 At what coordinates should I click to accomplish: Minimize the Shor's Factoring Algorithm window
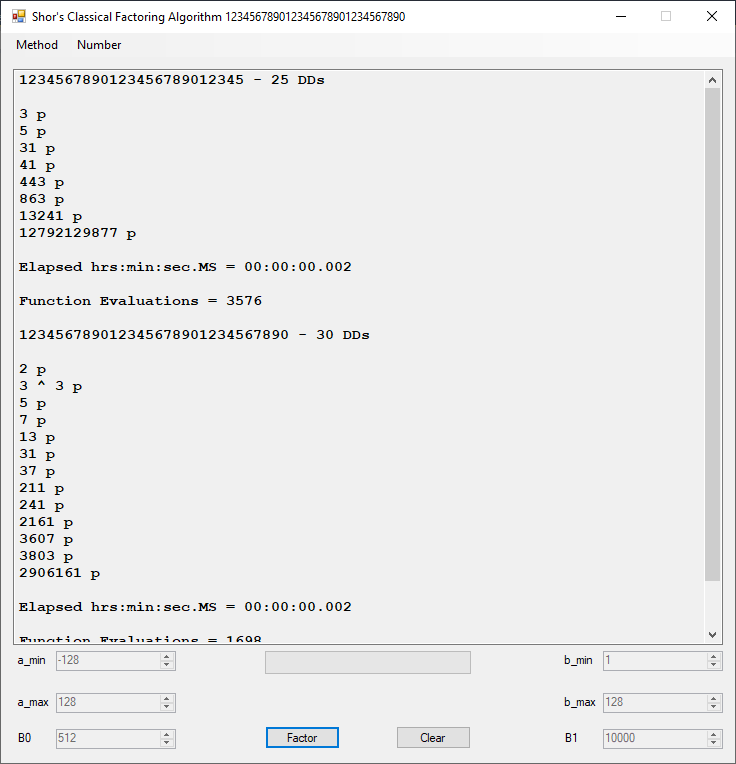tap(620, 17)
